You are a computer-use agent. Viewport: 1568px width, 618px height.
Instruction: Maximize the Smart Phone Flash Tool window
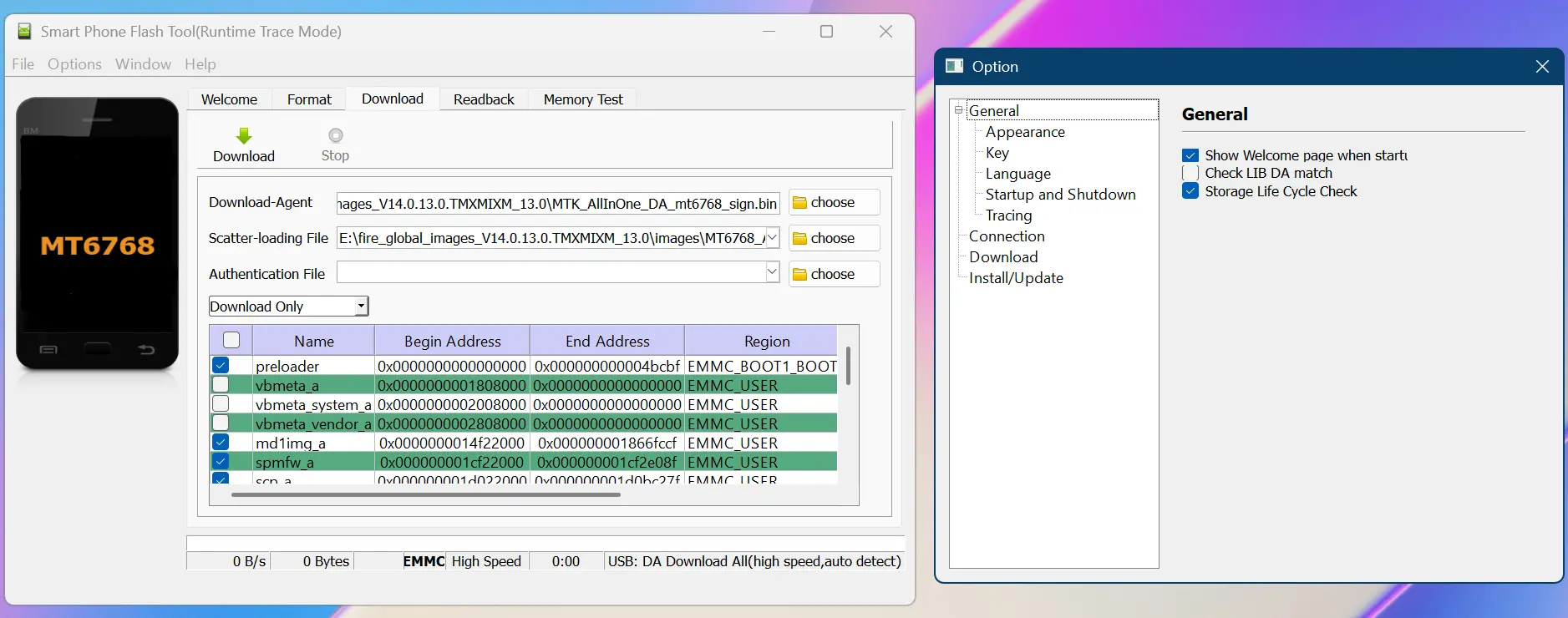pos(826,31)
